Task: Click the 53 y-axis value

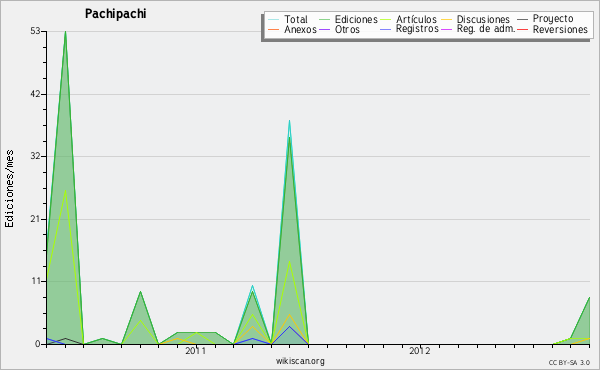Action: point(35,31)
